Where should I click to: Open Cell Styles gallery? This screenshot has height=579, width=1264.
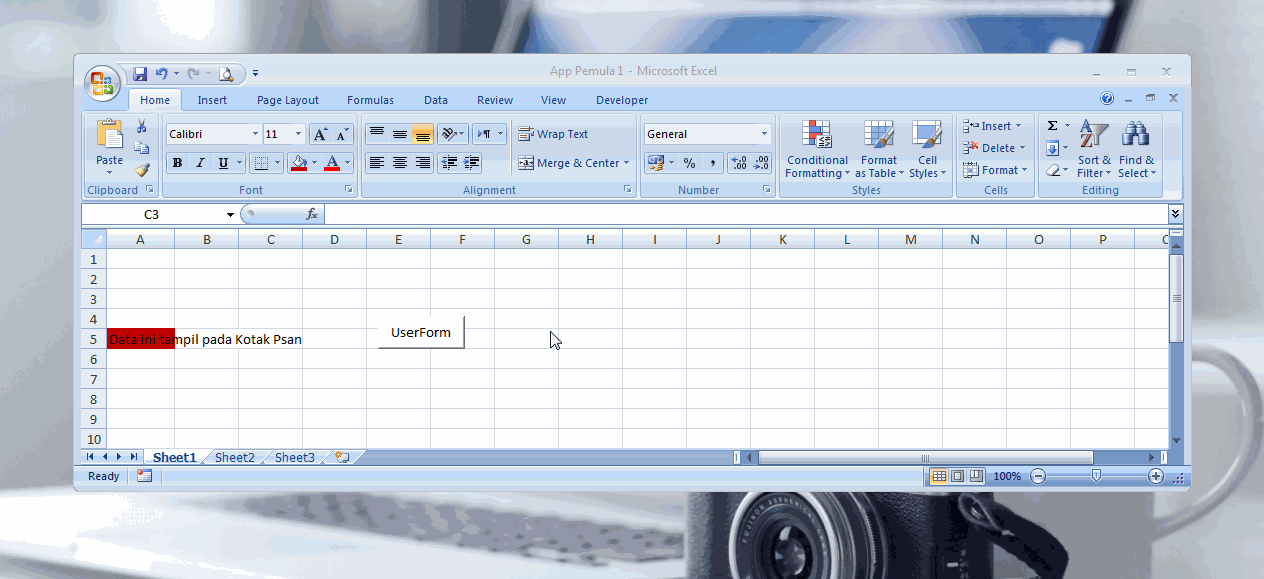pyautogui.click(x=927, y=149)
